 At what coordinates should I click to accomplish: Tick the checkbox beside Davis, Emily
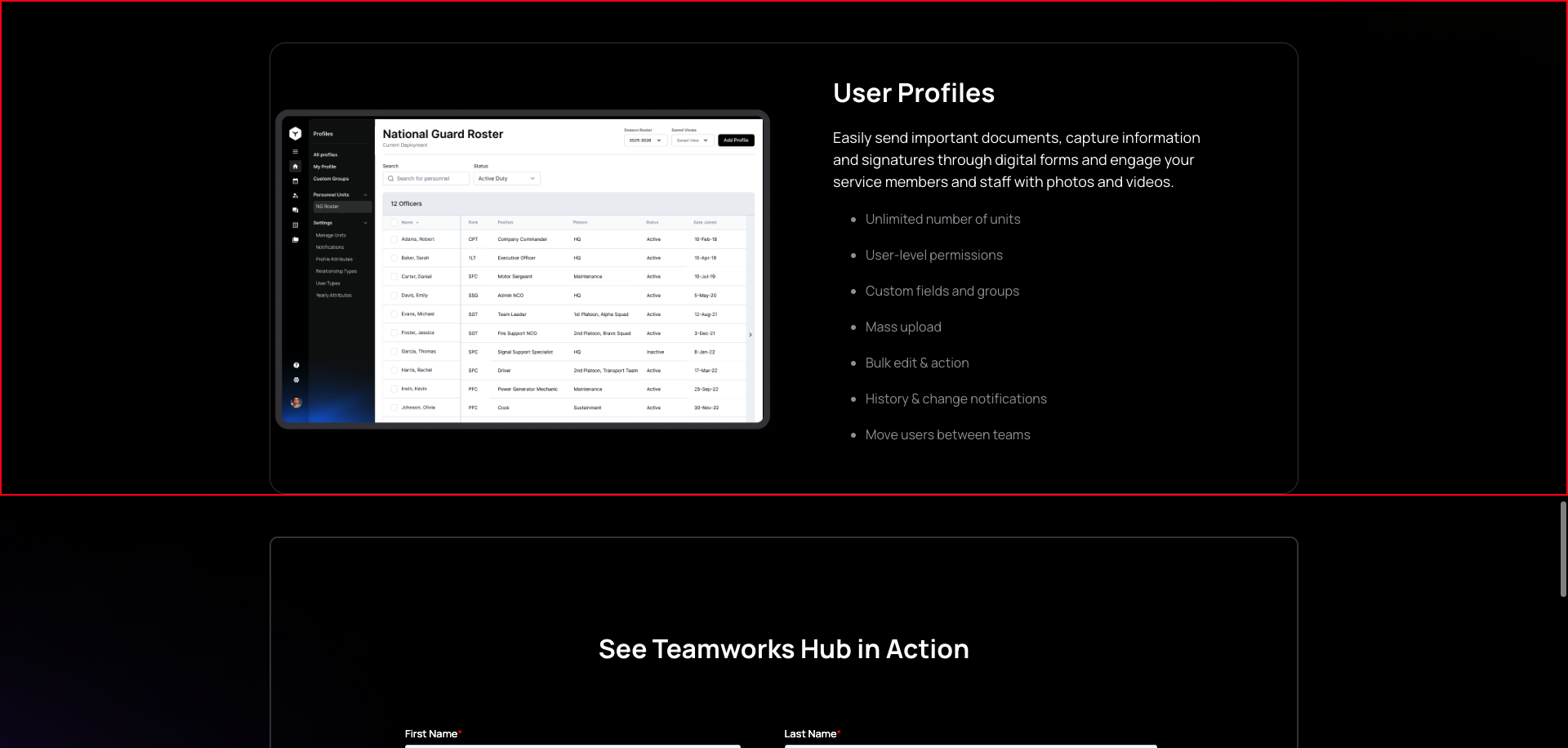(x=394, y=296)
